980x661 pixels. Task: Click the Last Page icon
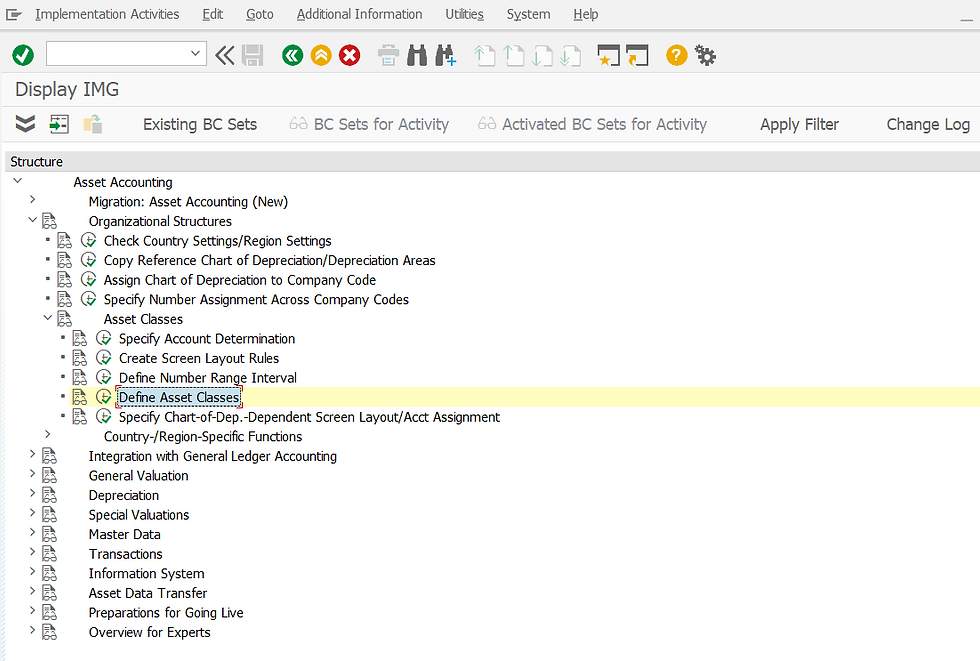tap(571, 56)
